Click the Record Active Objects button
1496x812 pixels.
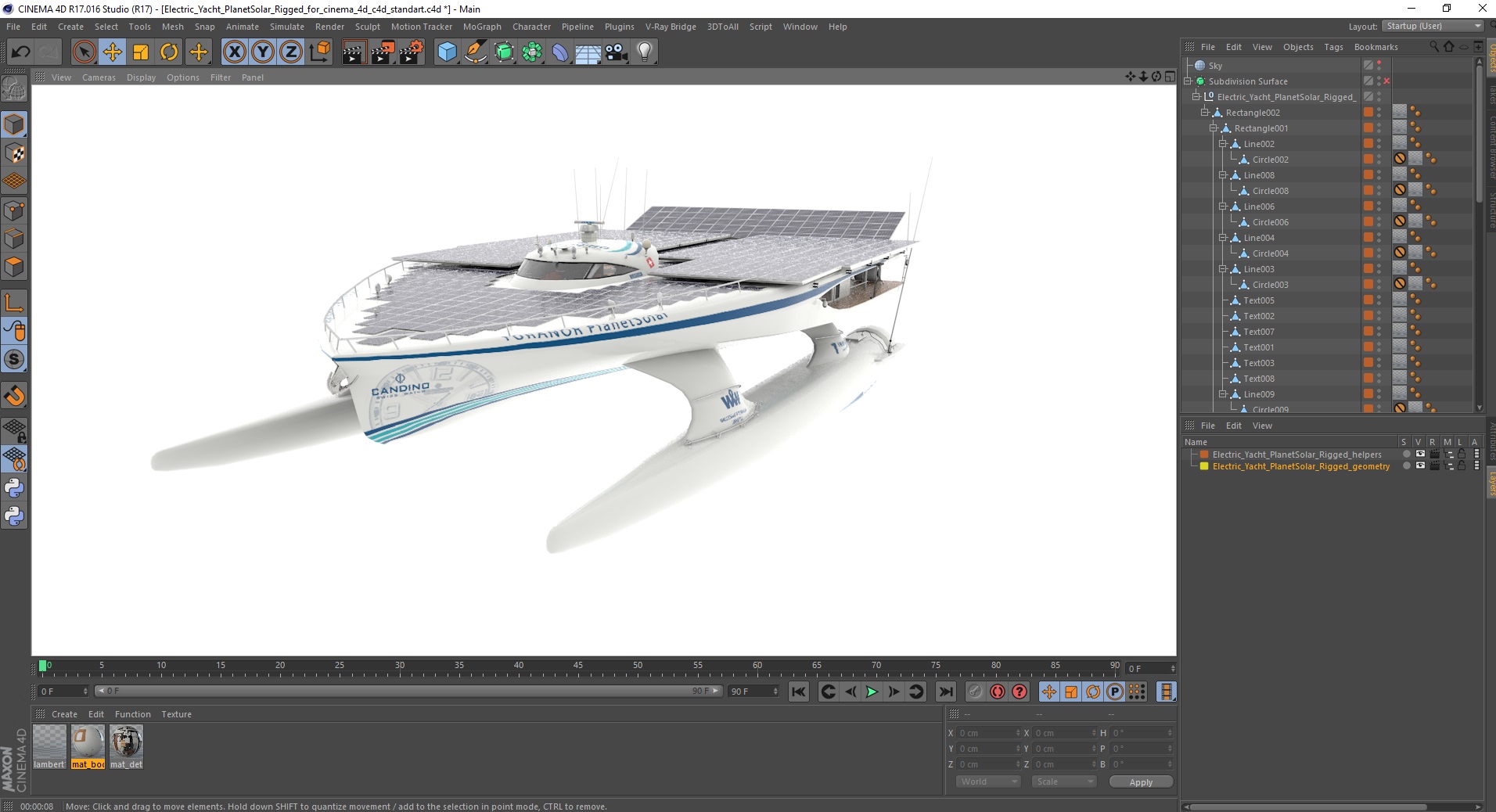point(975,692)
